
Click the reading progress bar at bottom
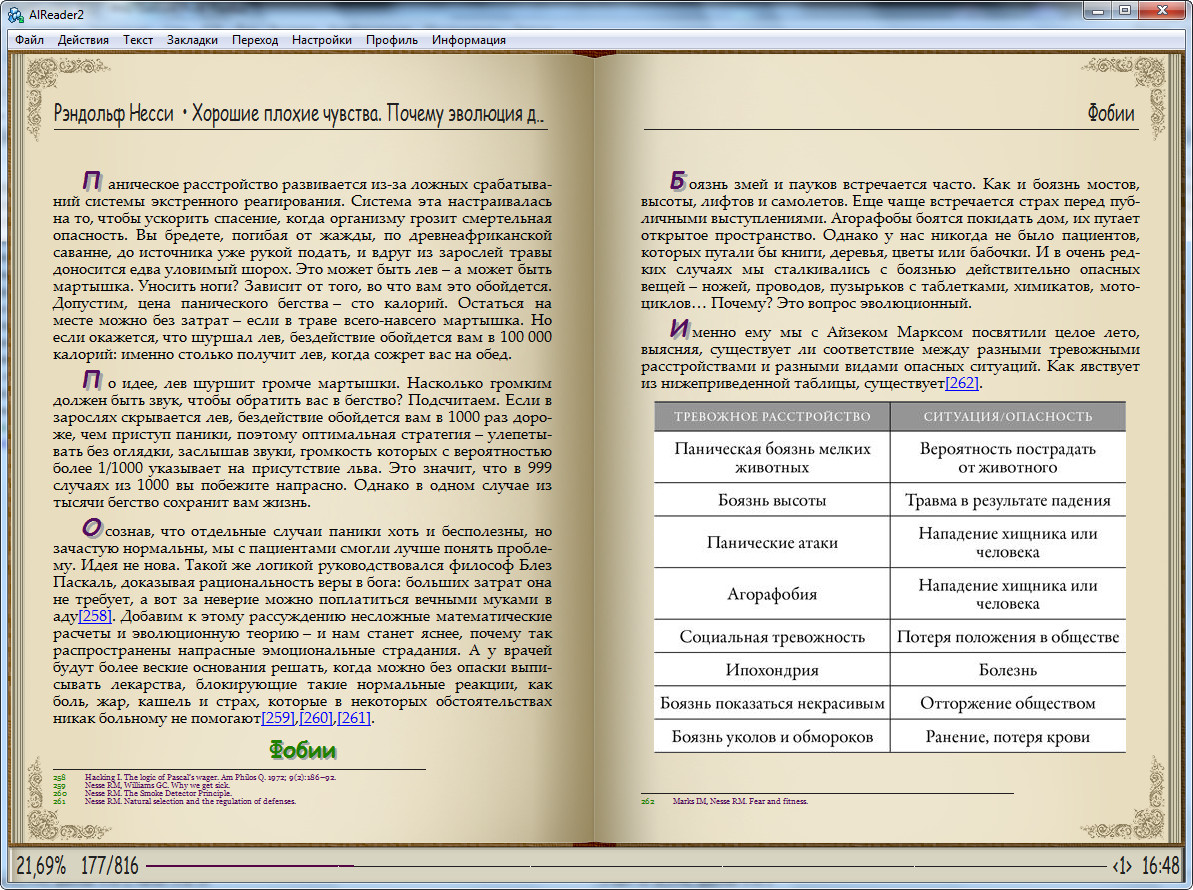click(626, 866)
